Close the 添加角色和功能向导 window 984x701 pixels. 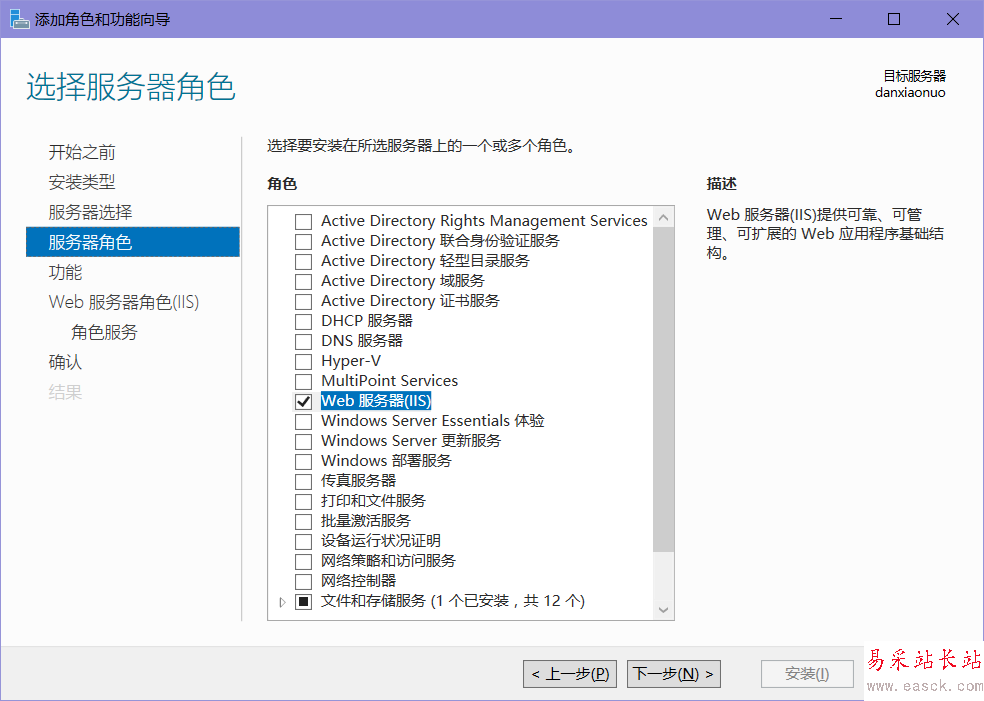tap(953, 19)
